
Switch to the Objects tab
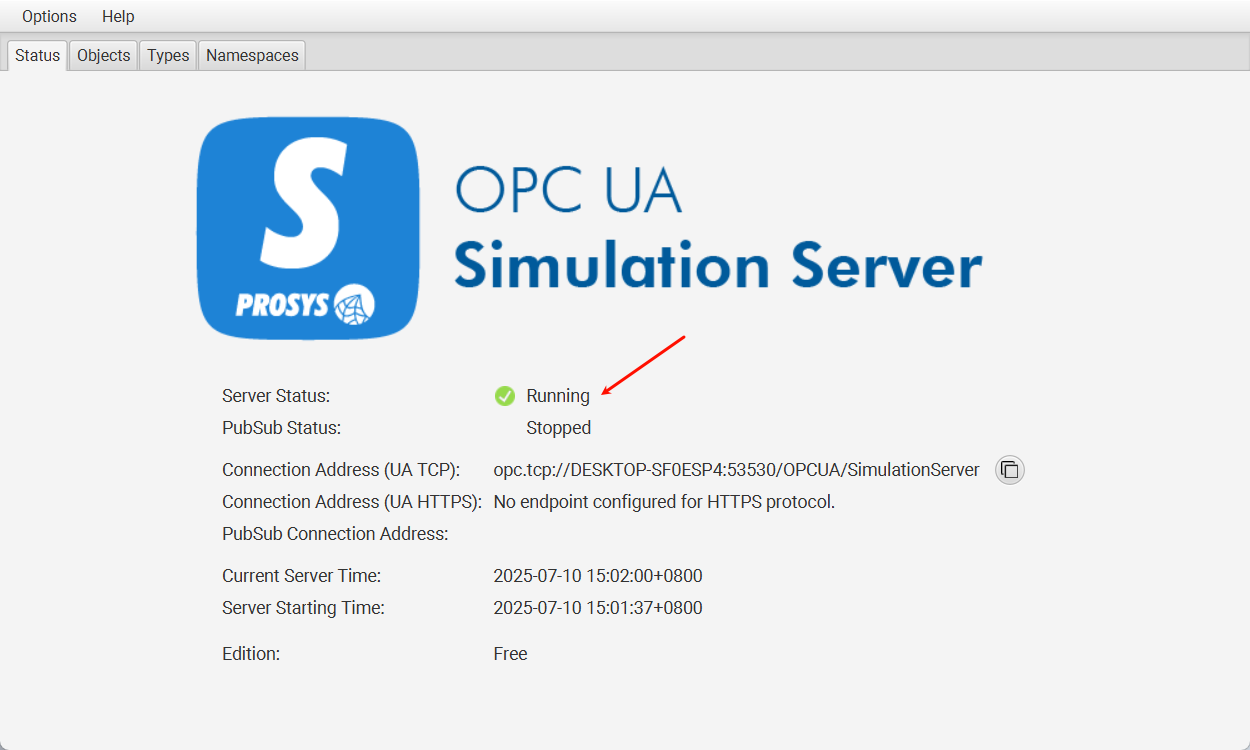pos(104,55)
